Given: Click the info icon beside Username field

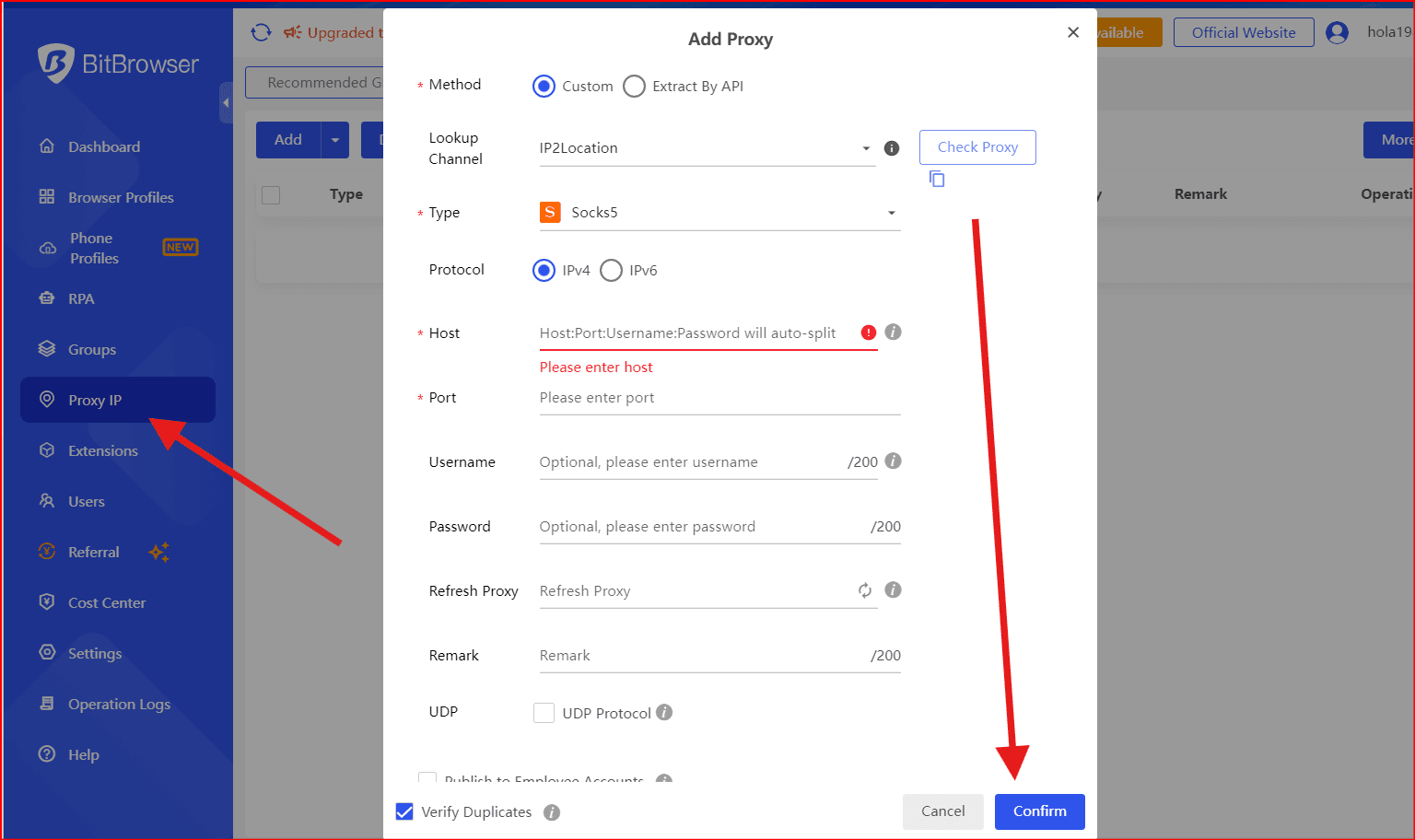Looking at the screenshot, I should [x=893, y=461].
